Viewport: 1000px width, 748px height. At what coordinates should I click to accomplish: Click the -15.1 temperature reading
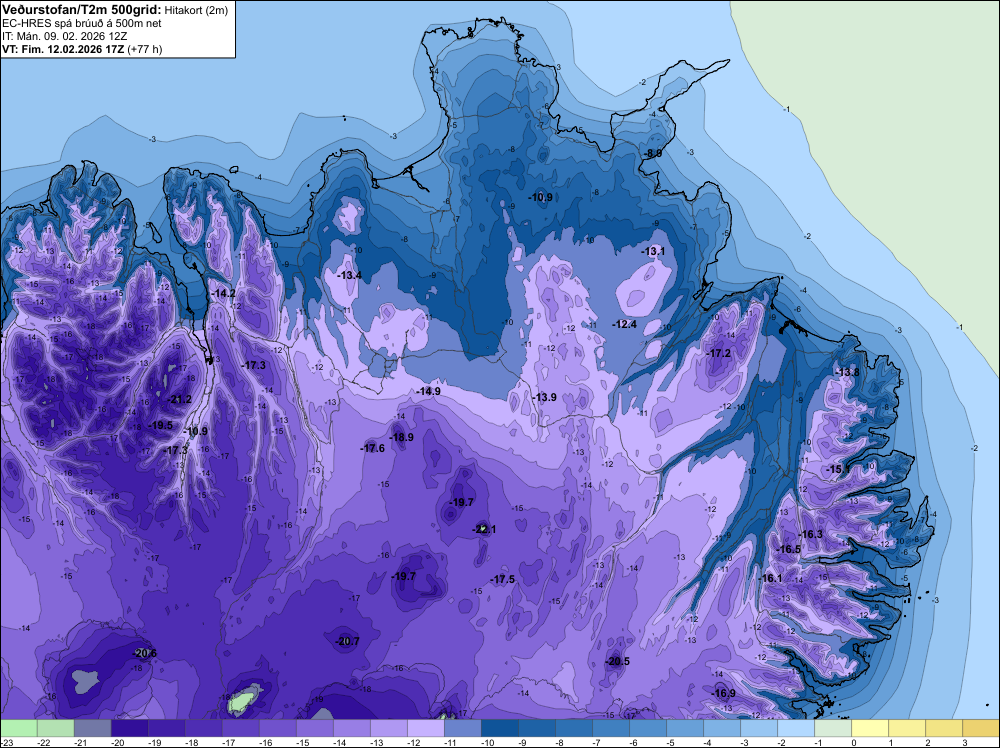coord(838,469)
